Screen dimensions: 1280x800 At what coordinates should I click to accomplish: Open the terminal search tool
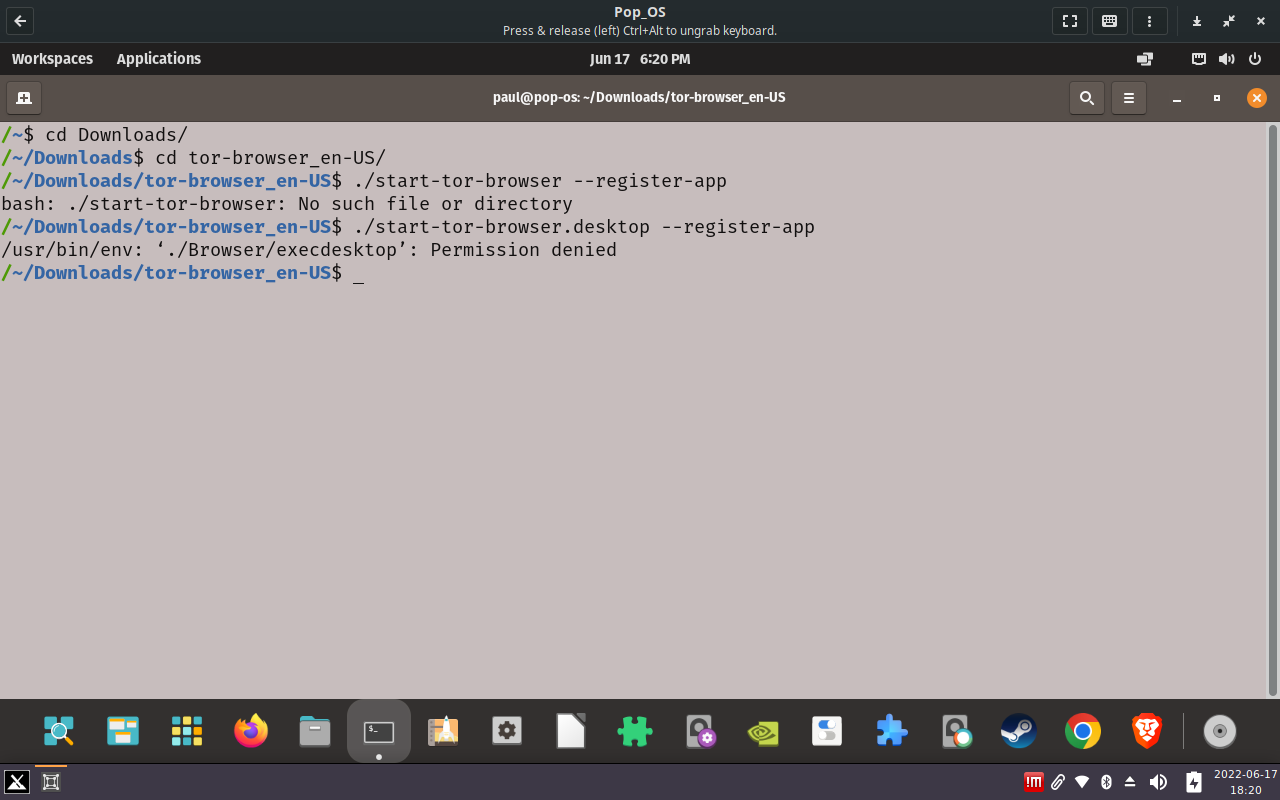coord(1086,98)
